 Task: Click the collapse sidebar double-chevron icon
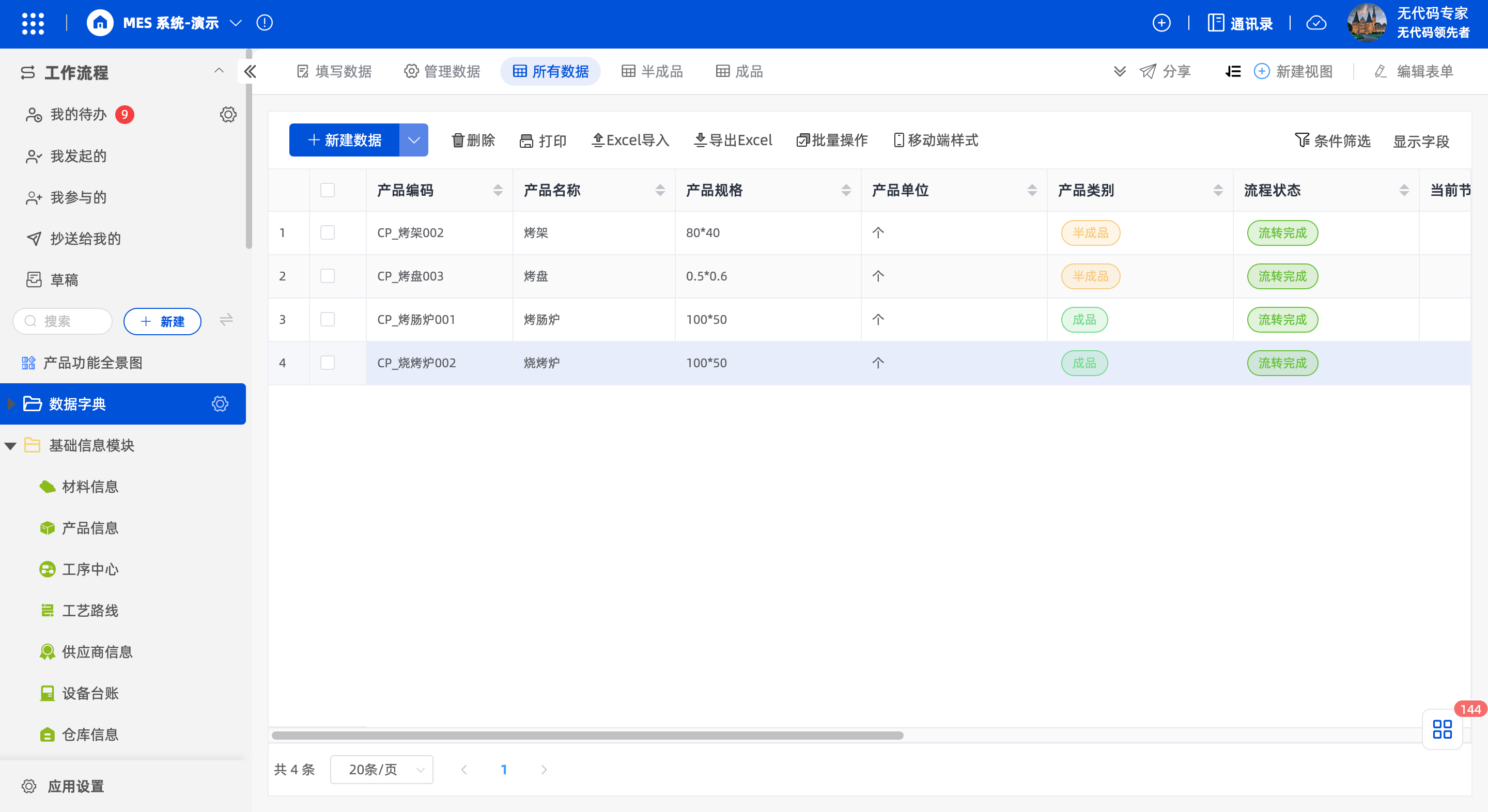tap(250, 72)
